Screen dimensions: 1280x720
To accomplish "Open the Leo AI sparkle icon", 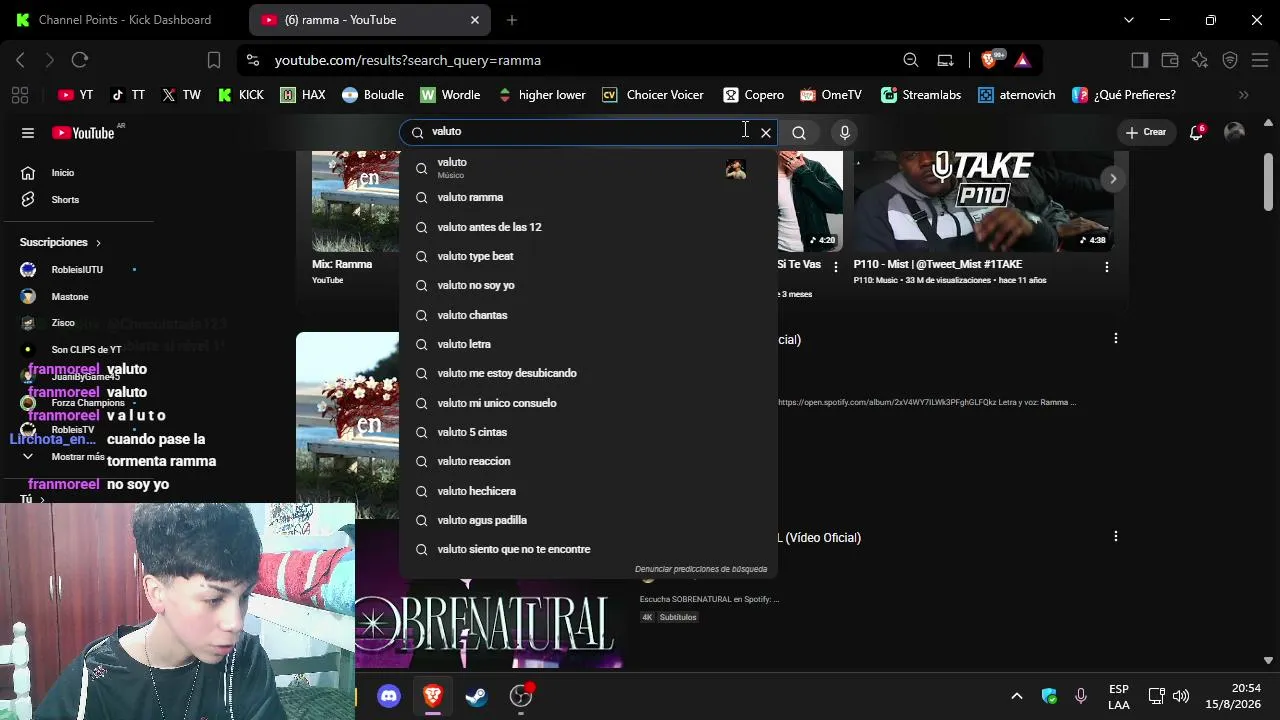I will point(1200,60).
